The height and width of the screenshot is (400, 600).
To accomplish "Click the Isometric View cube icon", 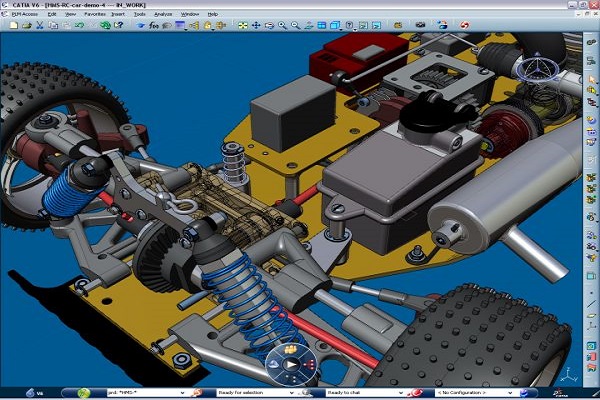I will tap(334, 26).
